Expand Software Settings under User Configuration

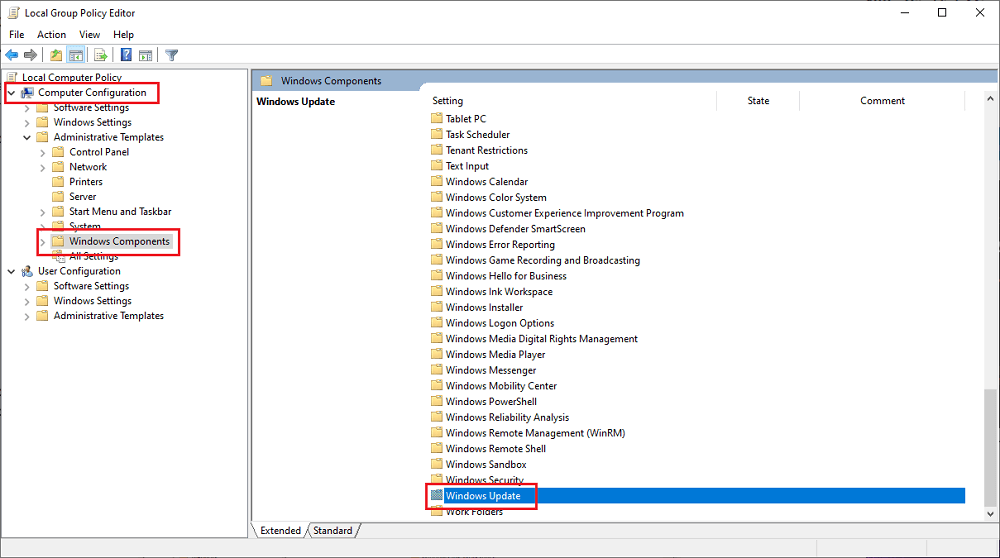pyautogui.click(x=27, y=286)
